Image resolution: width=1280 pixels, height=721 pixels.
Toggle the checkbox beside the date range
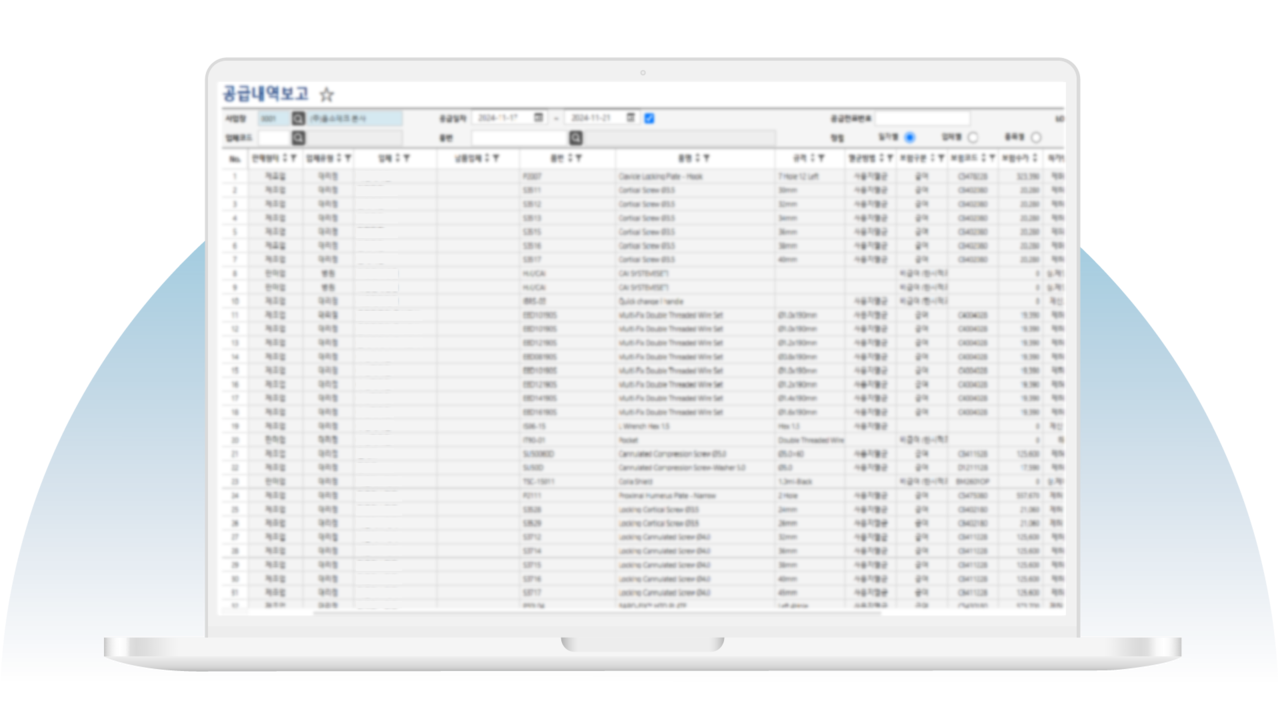point(650,118)
